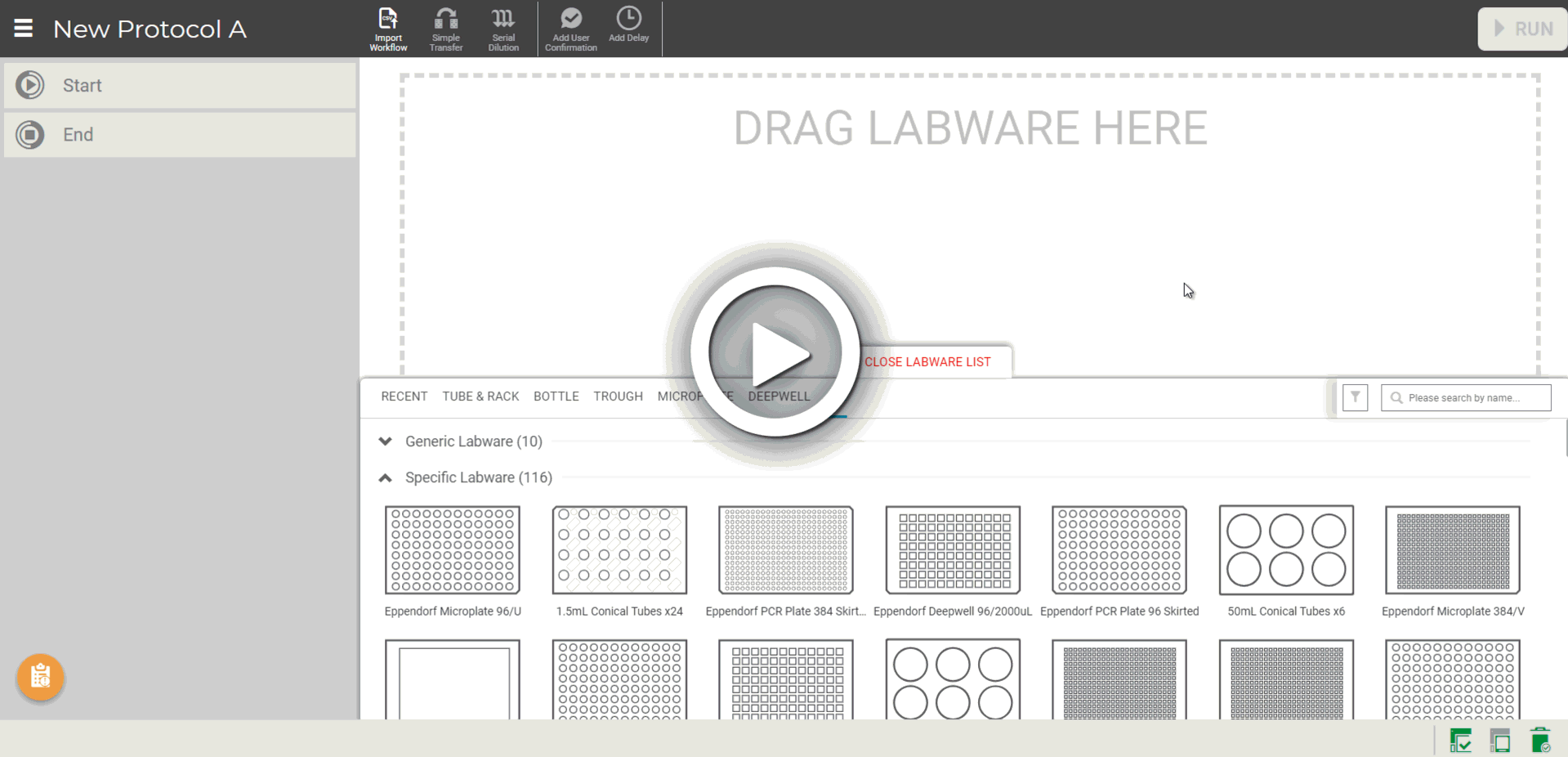The width and height of the screenshot is (1568, 757).
Task: Select the Bottle labware tab
Action: (556, 396)
